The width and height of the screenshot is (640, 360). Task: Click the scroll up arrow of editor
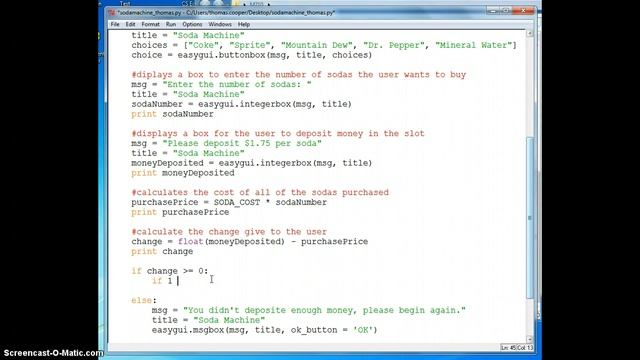[x=530, y=33]
